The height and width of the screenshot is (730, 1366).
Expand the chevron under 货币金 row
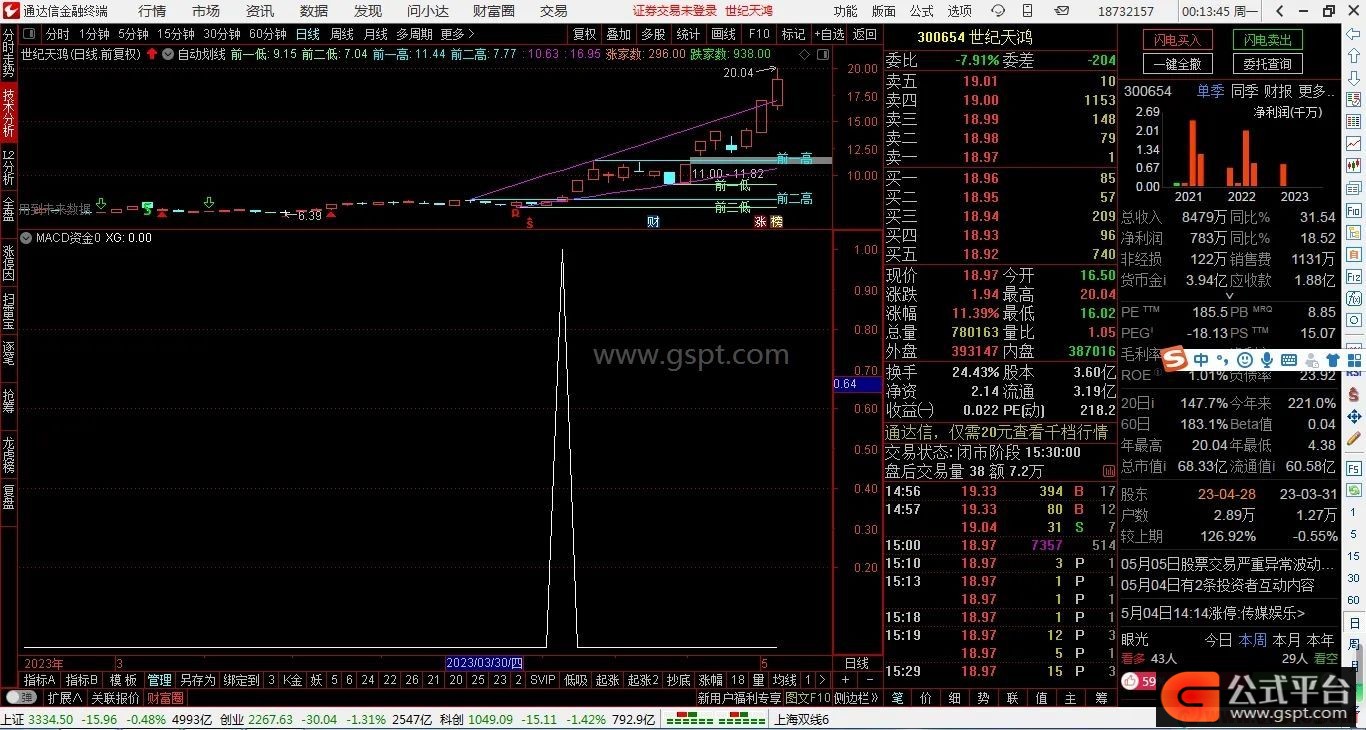(1229, 295)
